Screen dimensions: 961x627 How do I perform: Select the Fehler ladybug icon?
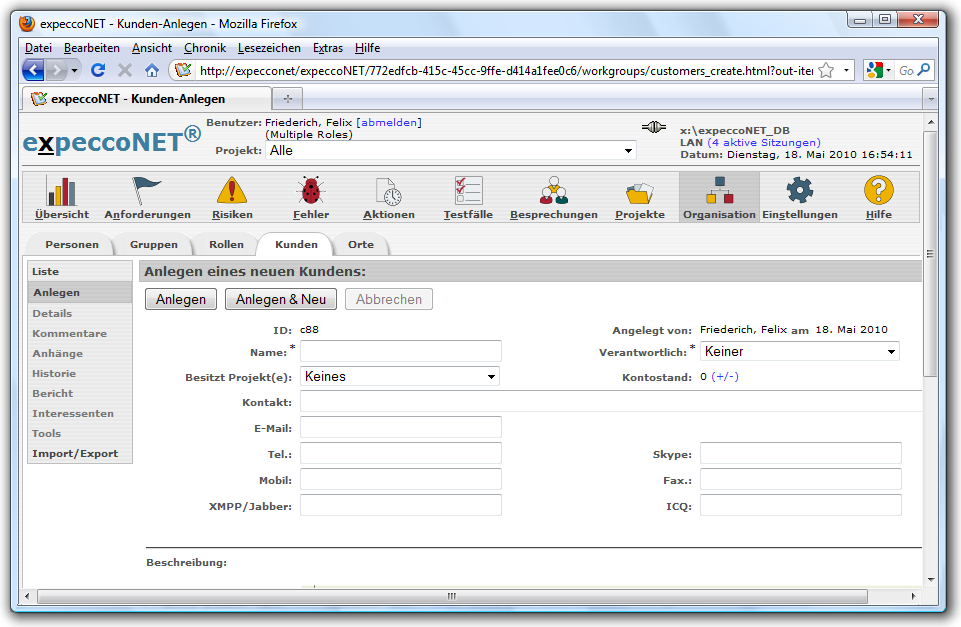tap(310, 191)
